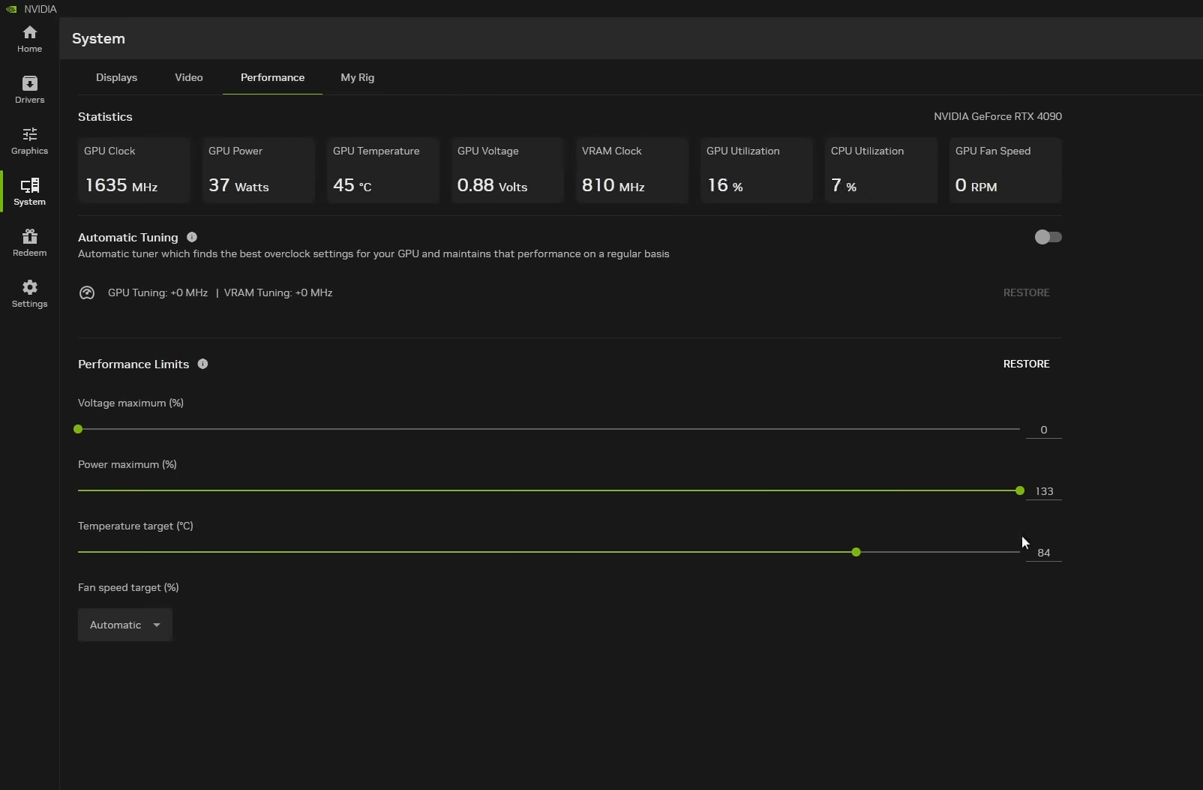Click the Power maximum slider handle
The image size is (1203, 790).
[1019, 491]
